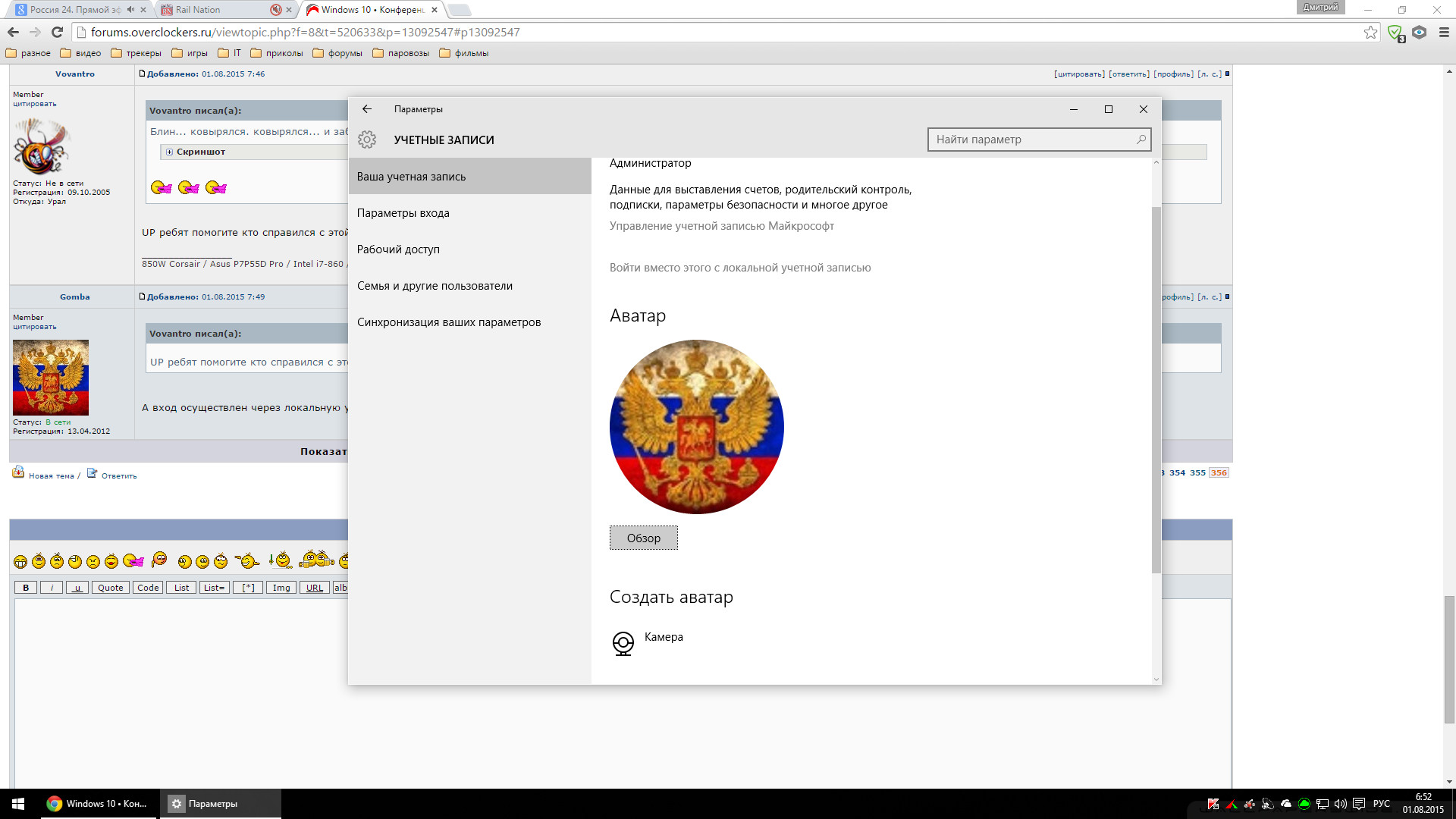Click the Камера webcam icon
The height and width of the screenshot is (819, 1456).
pos(623,643)
